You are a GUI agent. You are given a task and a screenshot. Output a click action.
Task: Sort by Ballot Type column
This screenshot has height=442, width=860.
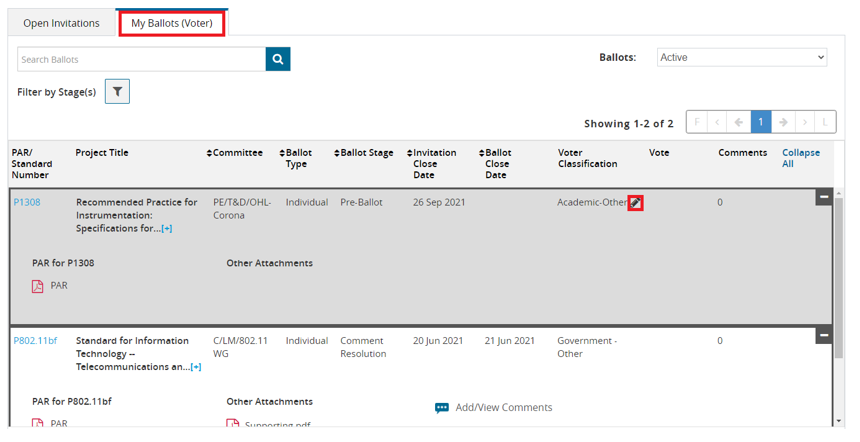(296, 158)
